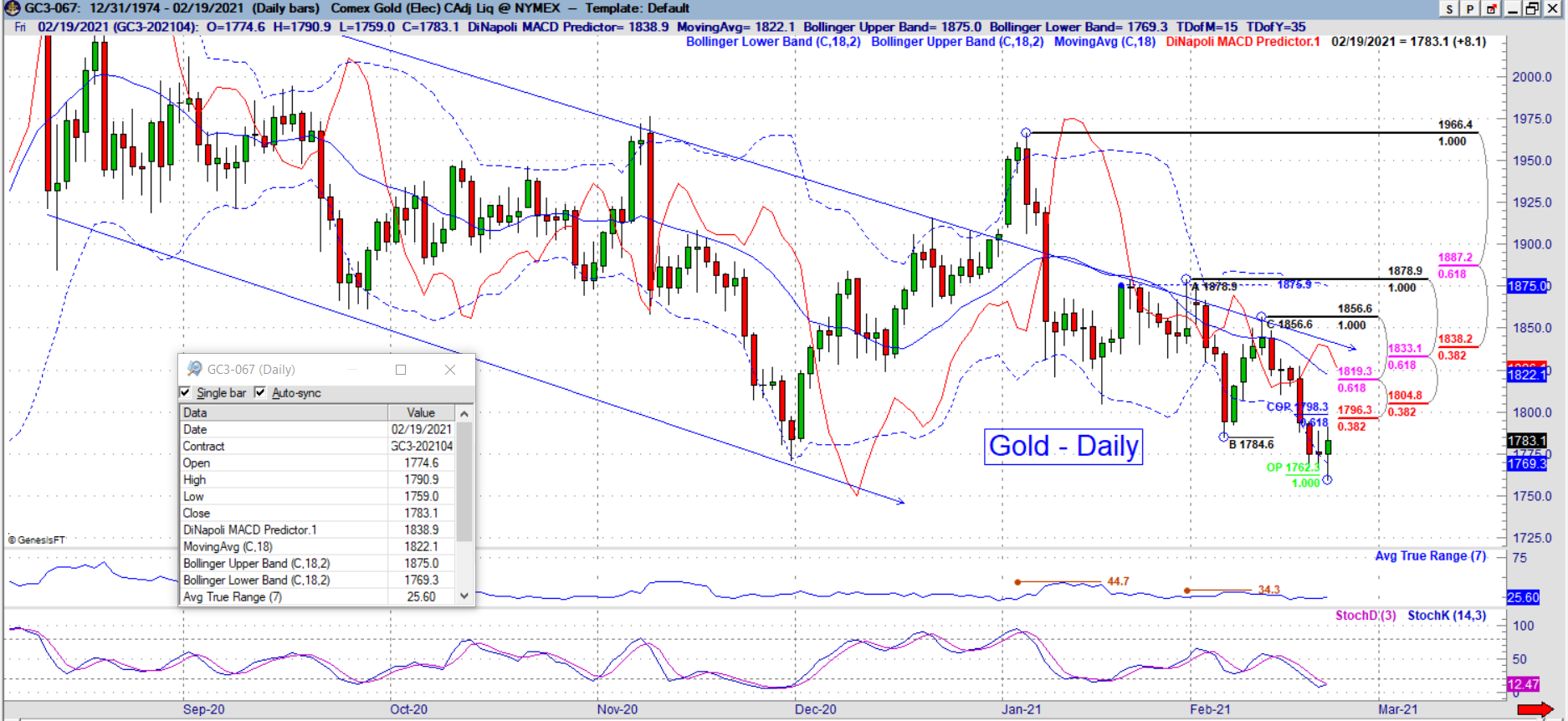Click the GC3-202104 contract value cell

click(422, 446)
